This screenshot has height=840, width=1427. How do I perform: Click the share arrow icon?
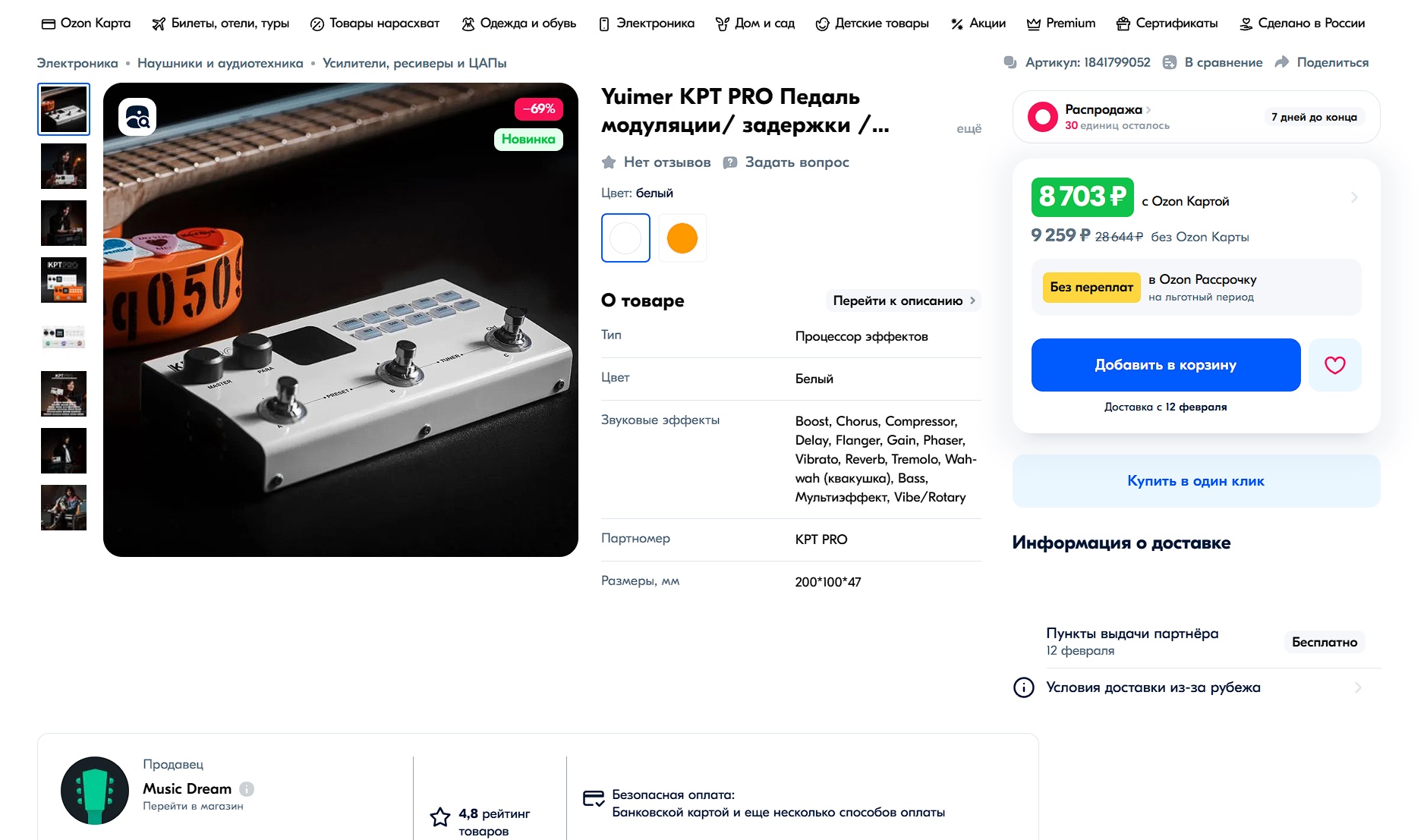pos(1282,62)
